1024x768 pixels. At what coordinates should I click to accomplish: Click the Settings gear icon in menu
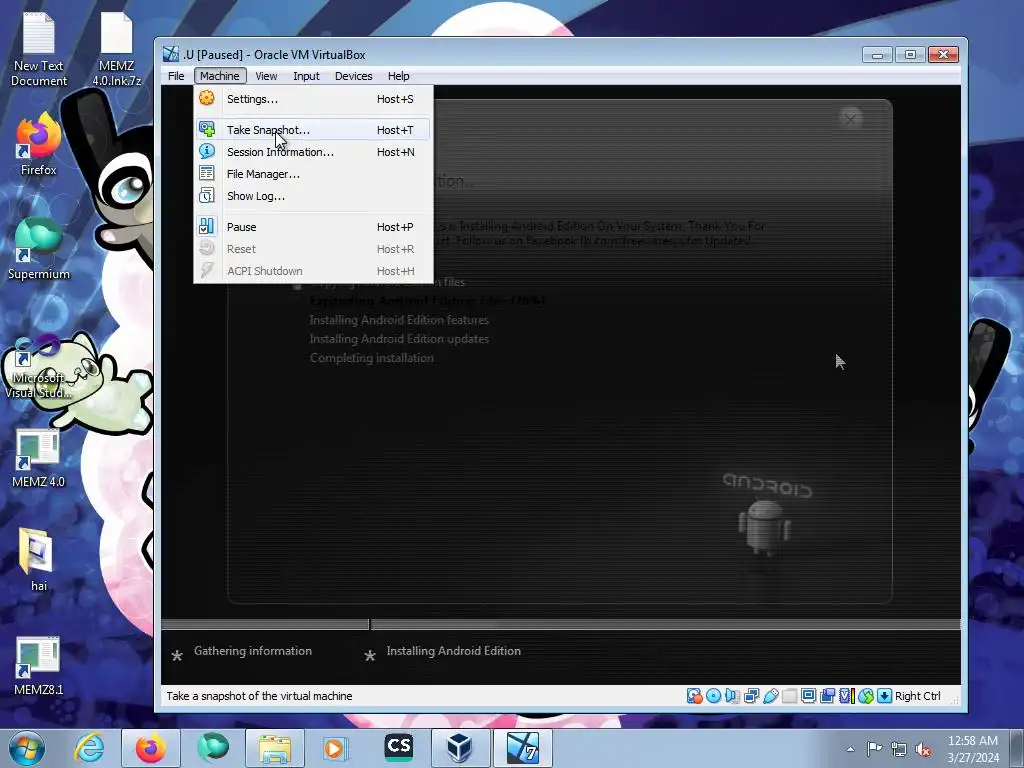207,99
